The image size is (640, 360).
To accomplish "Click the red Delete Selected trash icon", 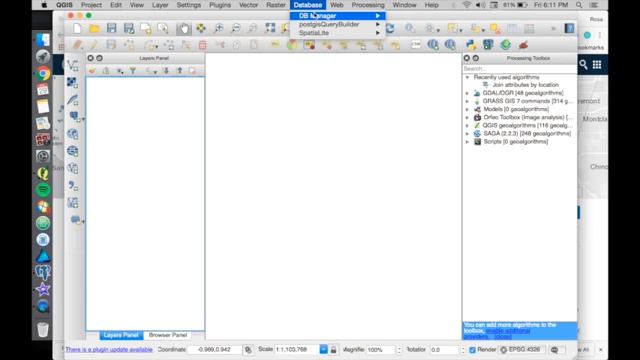I will [202, 44].
